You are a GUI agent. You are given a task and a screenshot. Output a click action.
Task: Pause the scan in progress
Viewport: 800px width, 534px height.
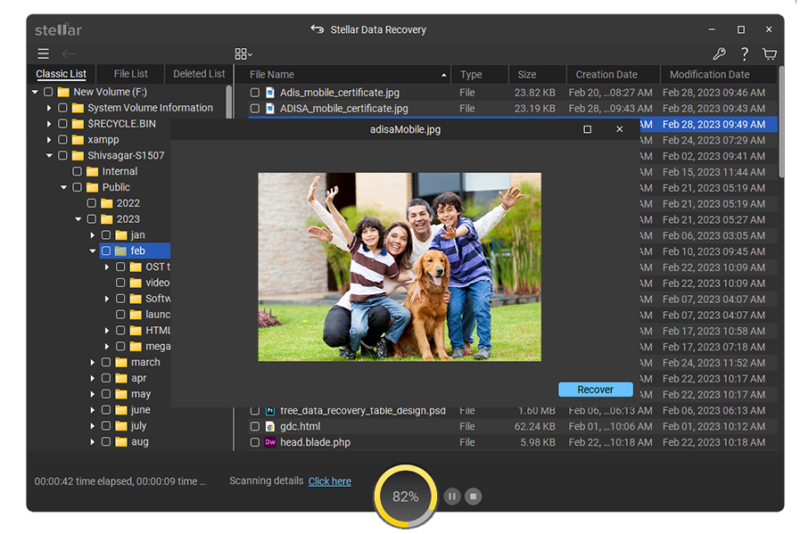click(x=452, y=496)
